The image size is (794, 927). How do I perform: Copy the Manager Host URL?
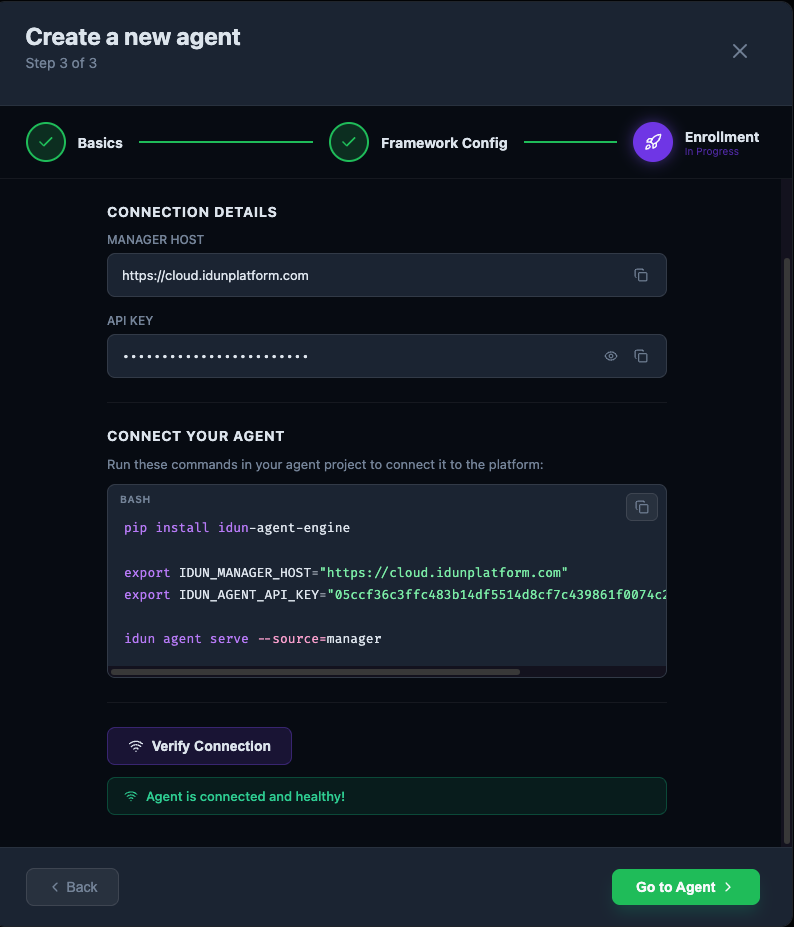pos(641,275)
